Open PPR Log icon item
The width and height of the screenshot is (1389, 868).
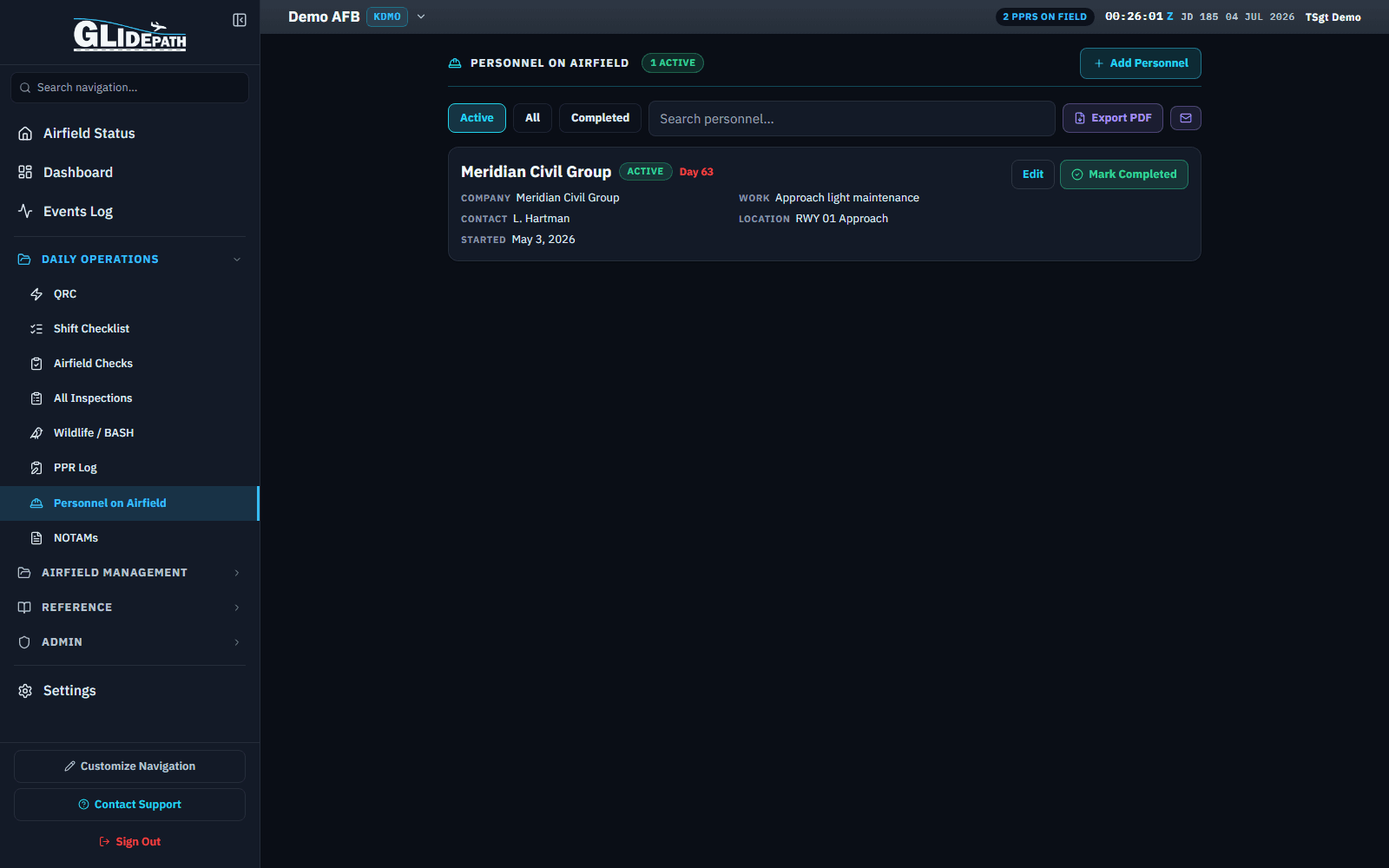(36, 468)
